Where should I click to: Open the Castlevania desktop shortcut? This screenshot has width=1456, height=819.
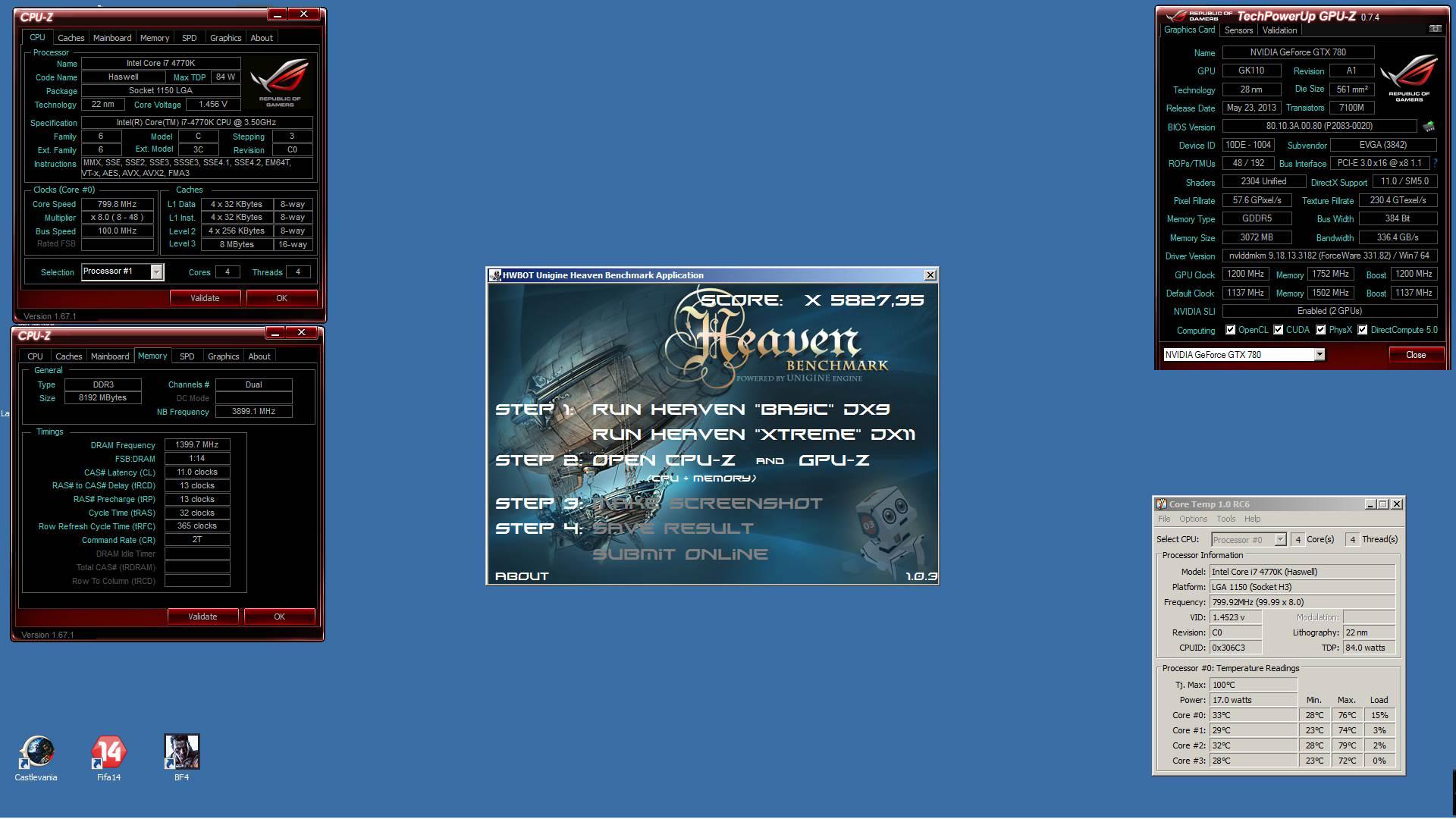[36, 758]
